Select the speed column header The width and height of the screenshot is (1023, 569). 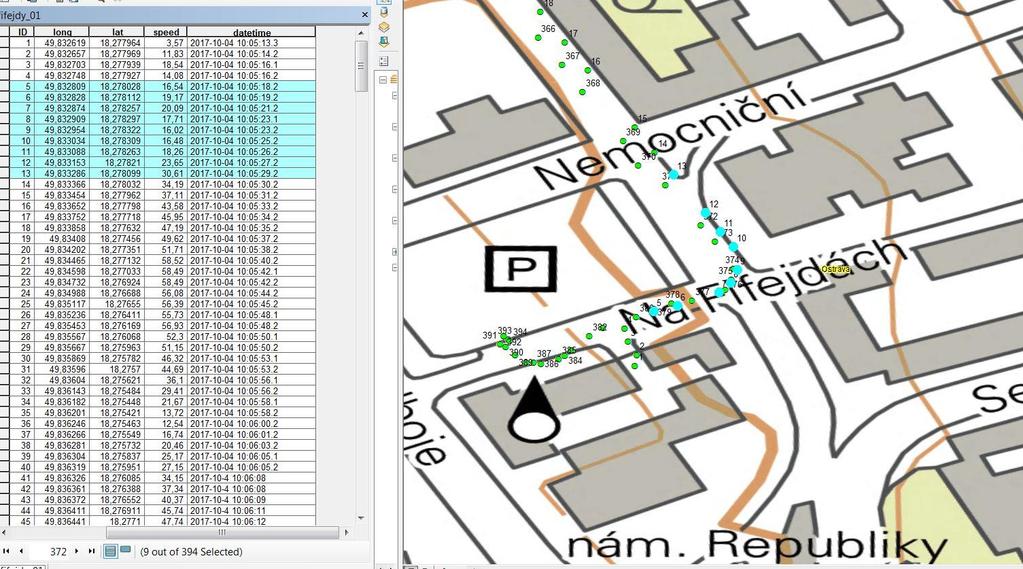tap(166, 32)
